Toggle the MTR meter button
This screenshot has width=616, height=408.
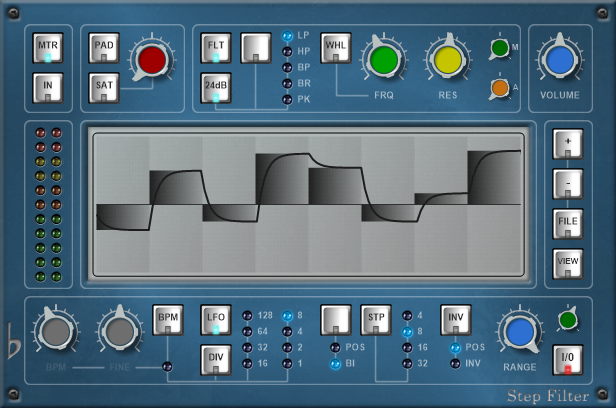coord(48,49)
